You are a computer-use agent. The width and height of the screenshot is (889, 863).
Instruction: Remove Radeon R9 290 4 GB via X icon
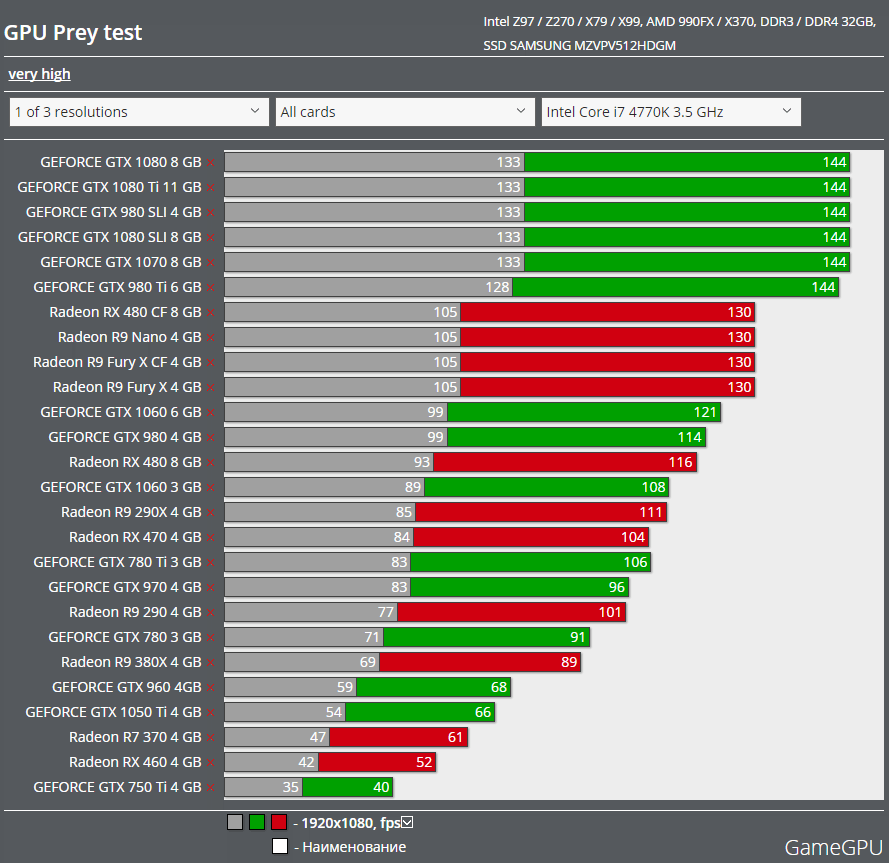pyautogui.click(x=210, y=612)
